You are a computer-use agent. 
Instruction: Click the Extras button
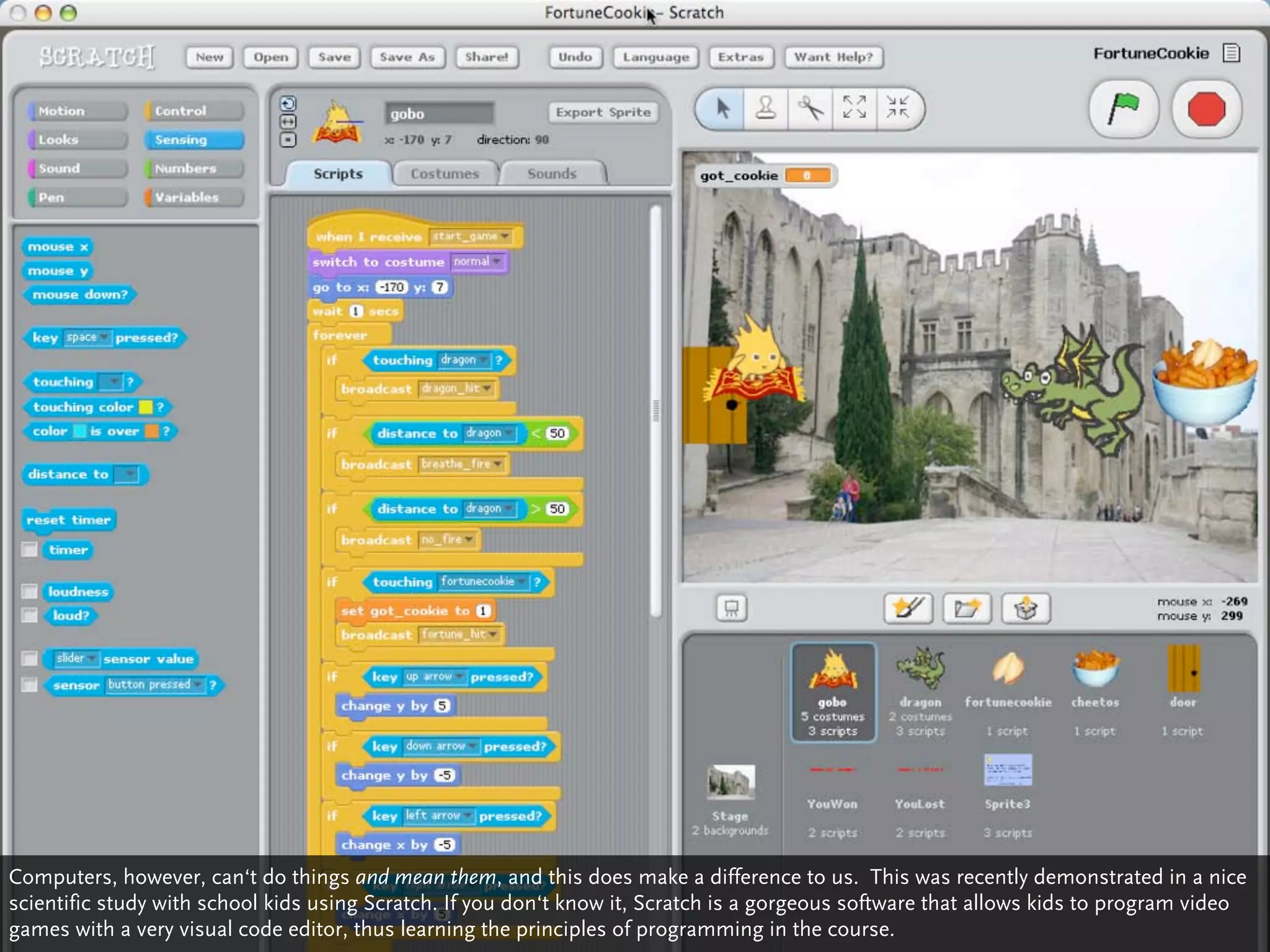tap(740, 57)
